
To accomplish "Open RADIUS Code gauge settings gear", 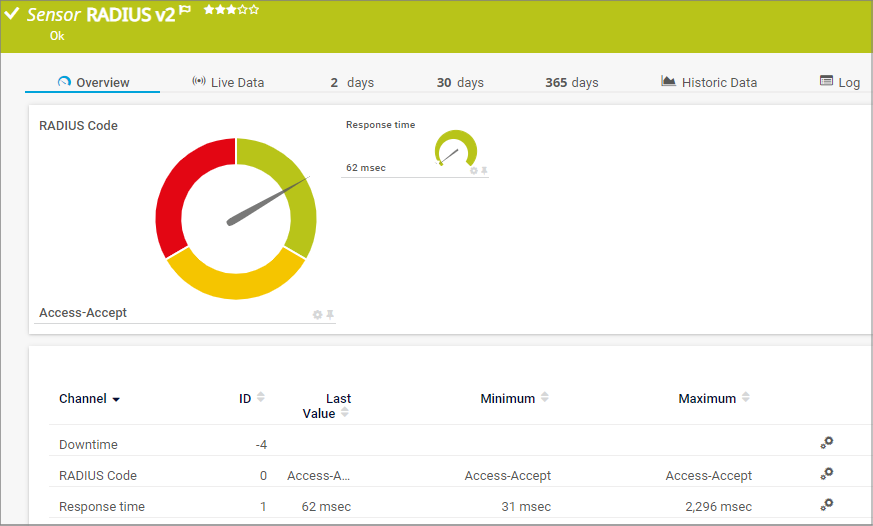I will tap(318, 314).
